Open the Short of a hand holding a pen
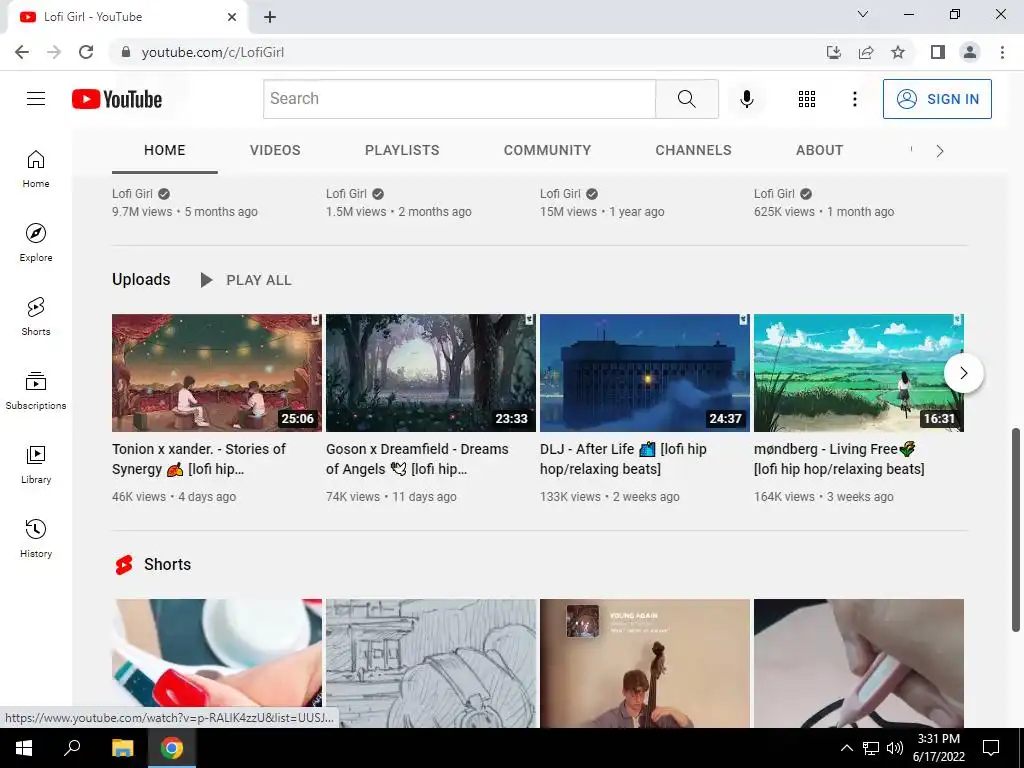This screenshot has height=768, width=1024. point(859,663)
